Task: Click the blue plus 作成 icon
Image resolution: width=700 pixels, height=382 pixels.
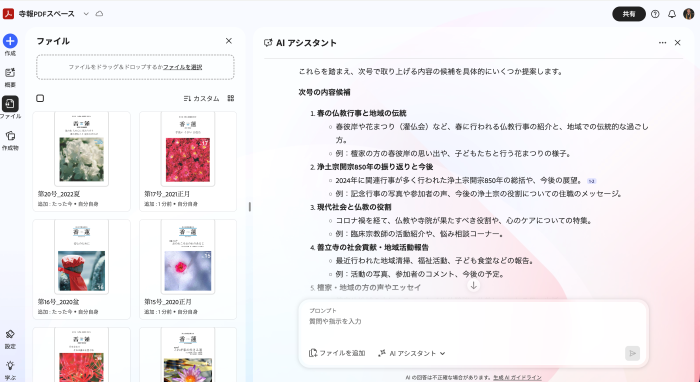Action: [x=10, y=41]
